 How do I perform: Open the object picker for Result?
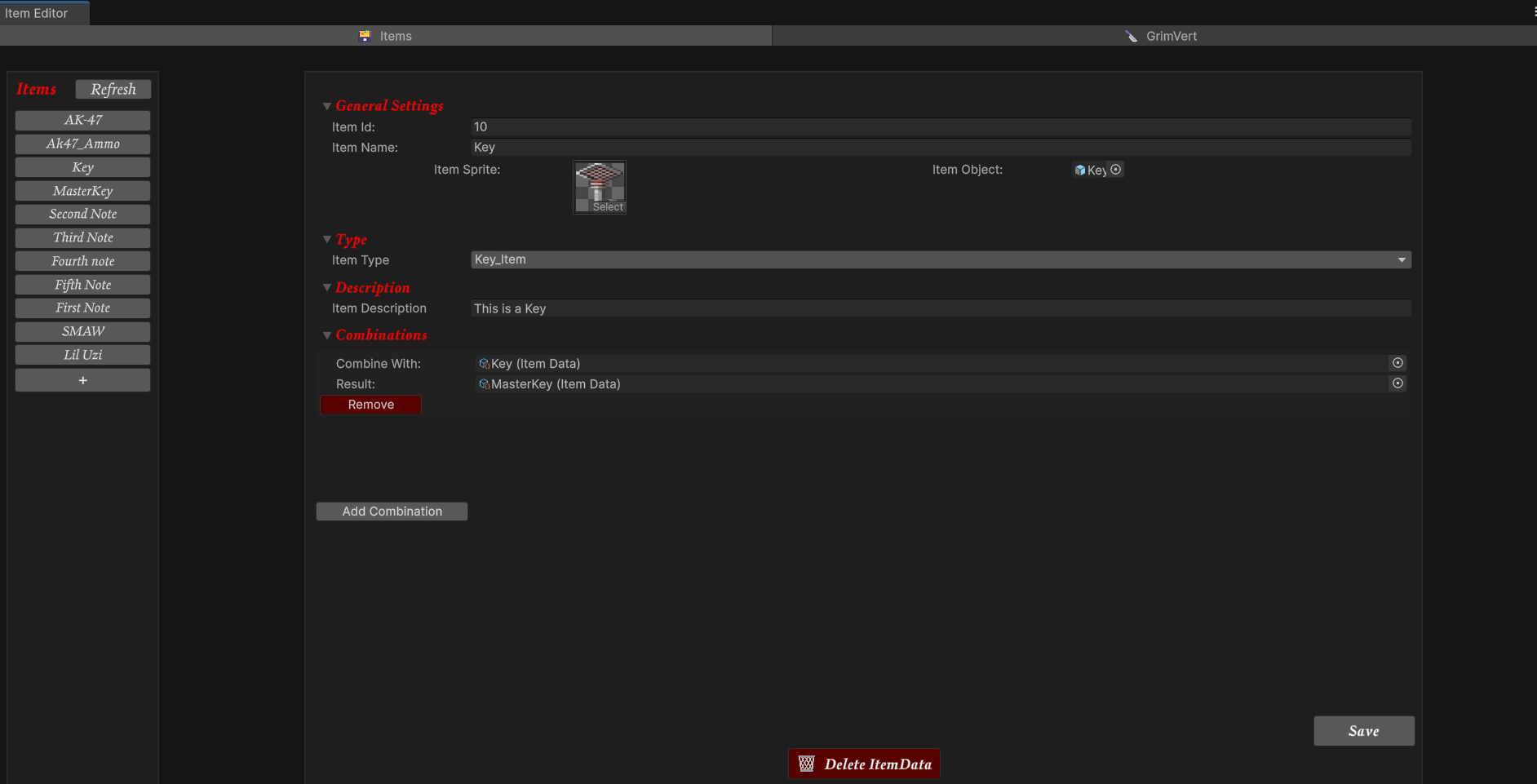coord(1397,383)
